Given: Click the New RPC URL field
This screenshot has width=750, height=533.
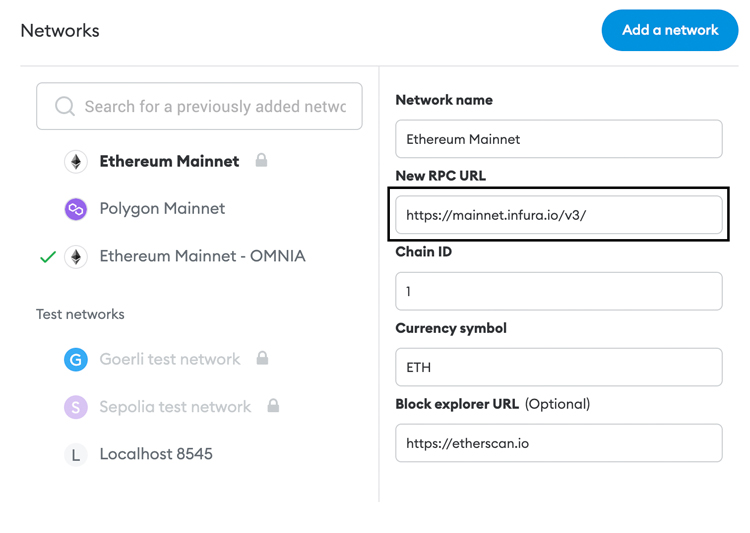Looking at the screenshot, I should [x=559, y=215].
